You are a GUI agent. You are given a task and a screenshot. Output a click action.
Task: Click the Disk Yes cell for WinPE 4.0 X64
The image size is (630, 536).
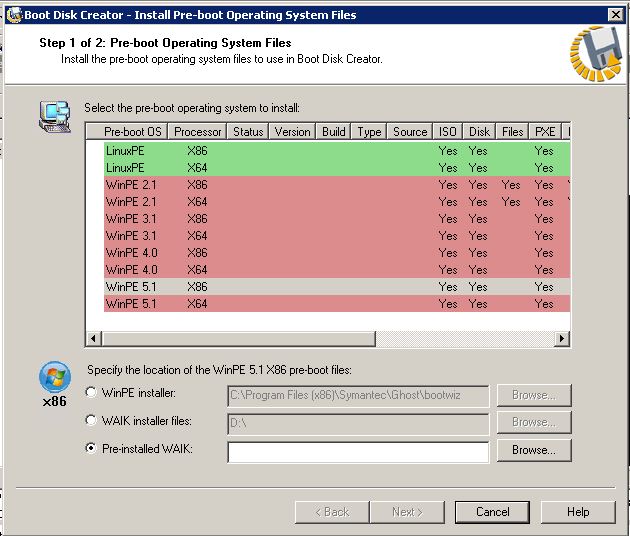[x=478, y=270]
